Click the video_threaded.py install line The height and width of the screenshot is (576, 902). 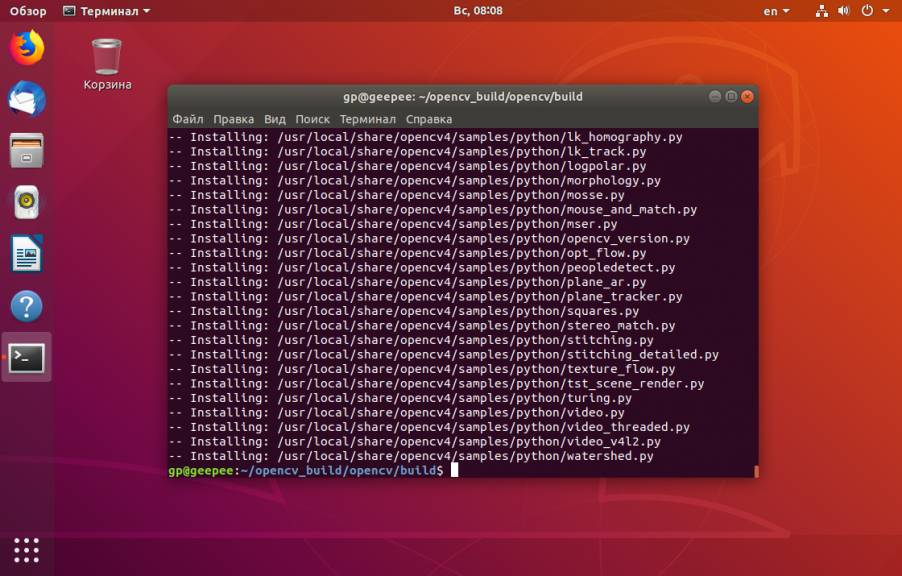click(429, 427)
